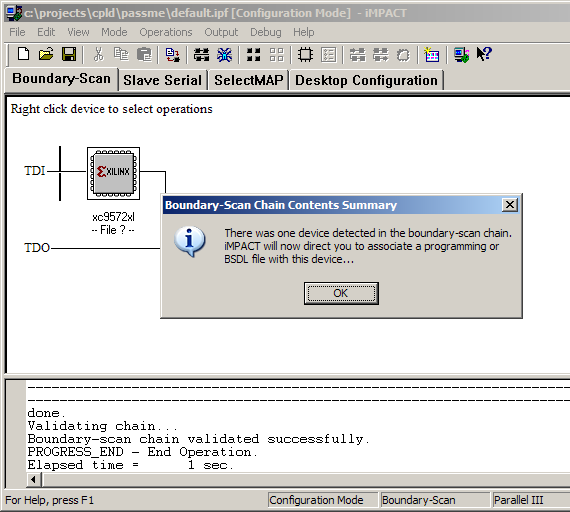570x512 pixels.
Task: Click the black four-squares toolbar icon
Action: point(253,55)
